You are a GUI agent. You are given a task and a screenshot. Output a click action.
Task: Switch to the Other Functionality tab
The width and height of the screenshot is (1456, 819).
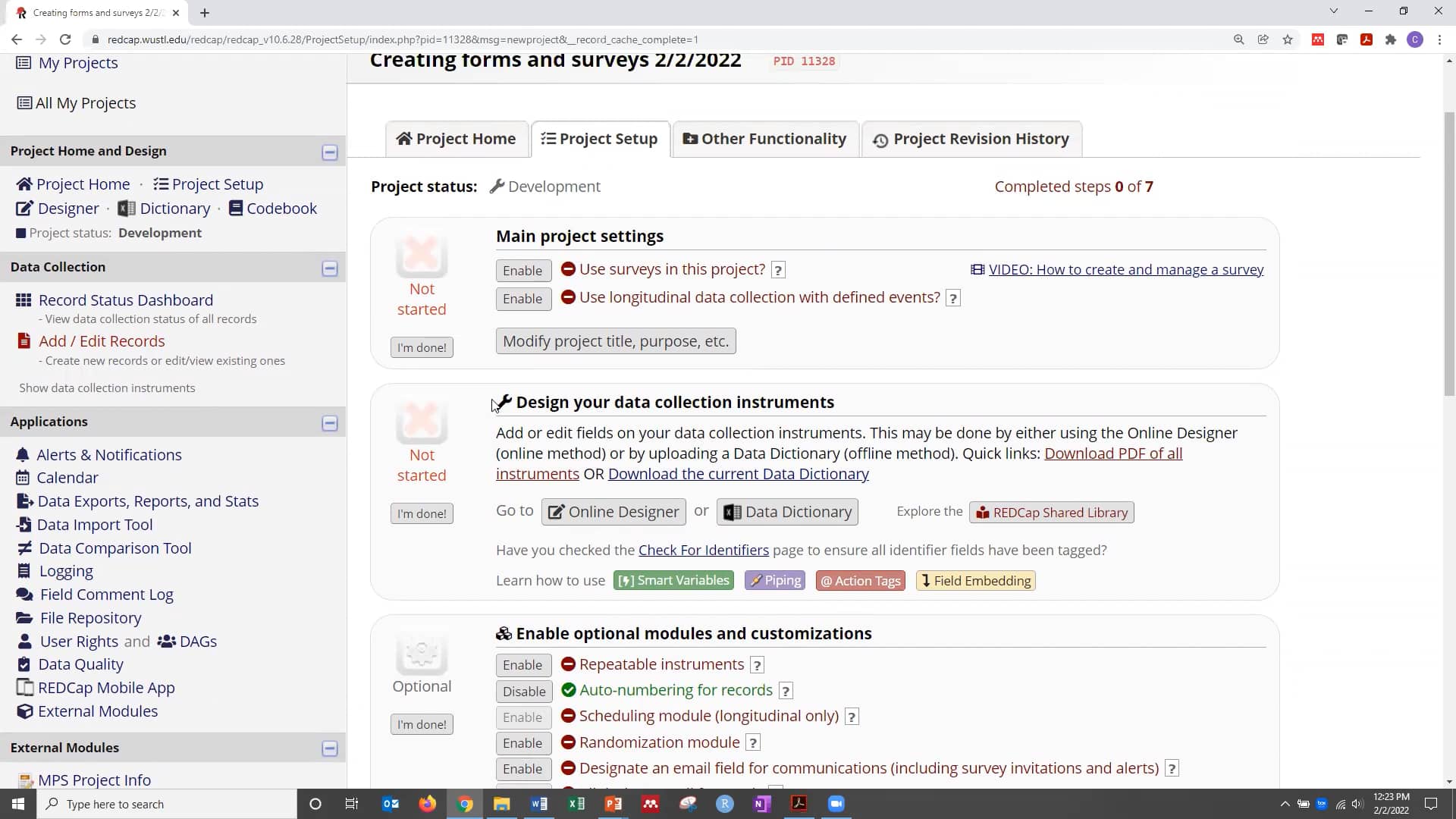click(765, 139)
